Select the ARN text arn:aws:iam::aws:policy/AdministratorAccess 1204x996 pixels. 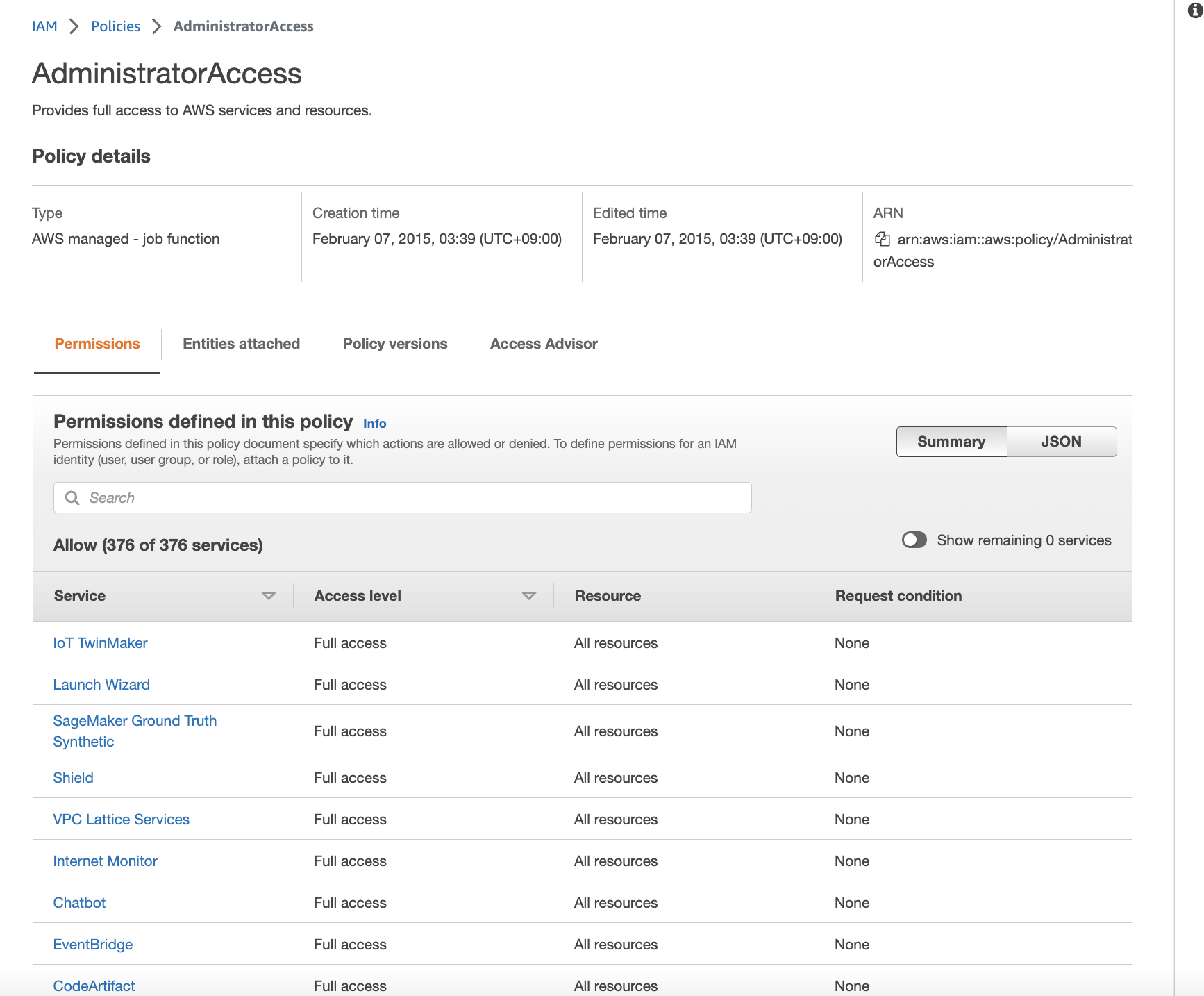pyautogui.click(x=1003, y=250)
